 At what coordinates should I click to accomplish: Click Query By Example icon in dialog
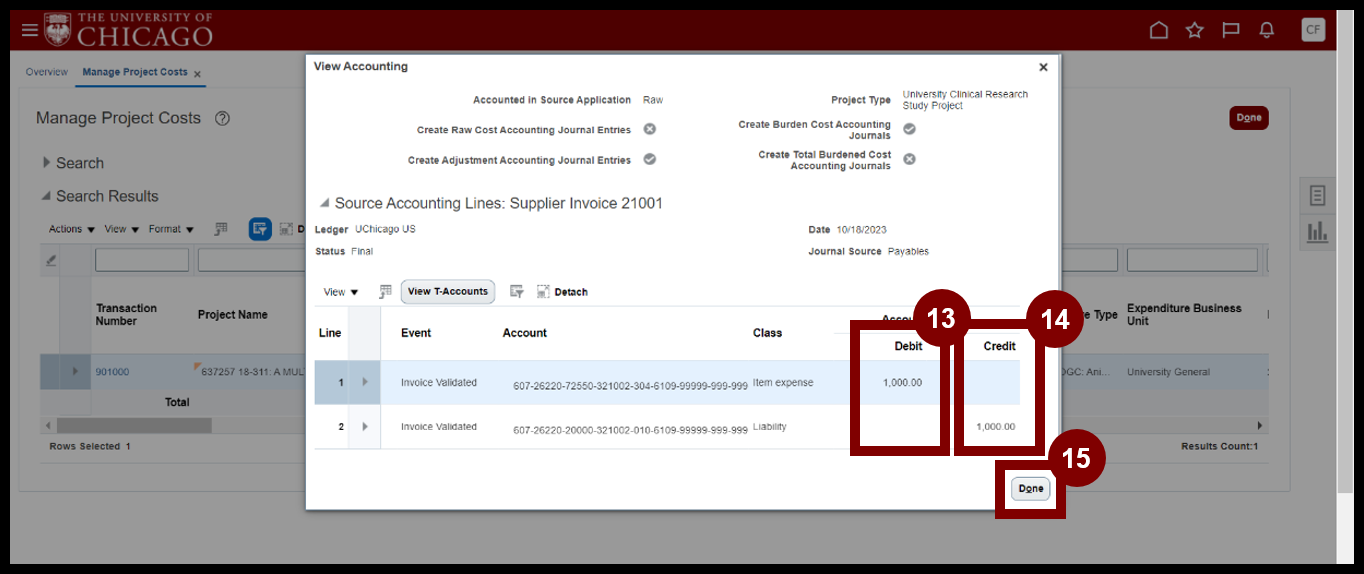516,292
